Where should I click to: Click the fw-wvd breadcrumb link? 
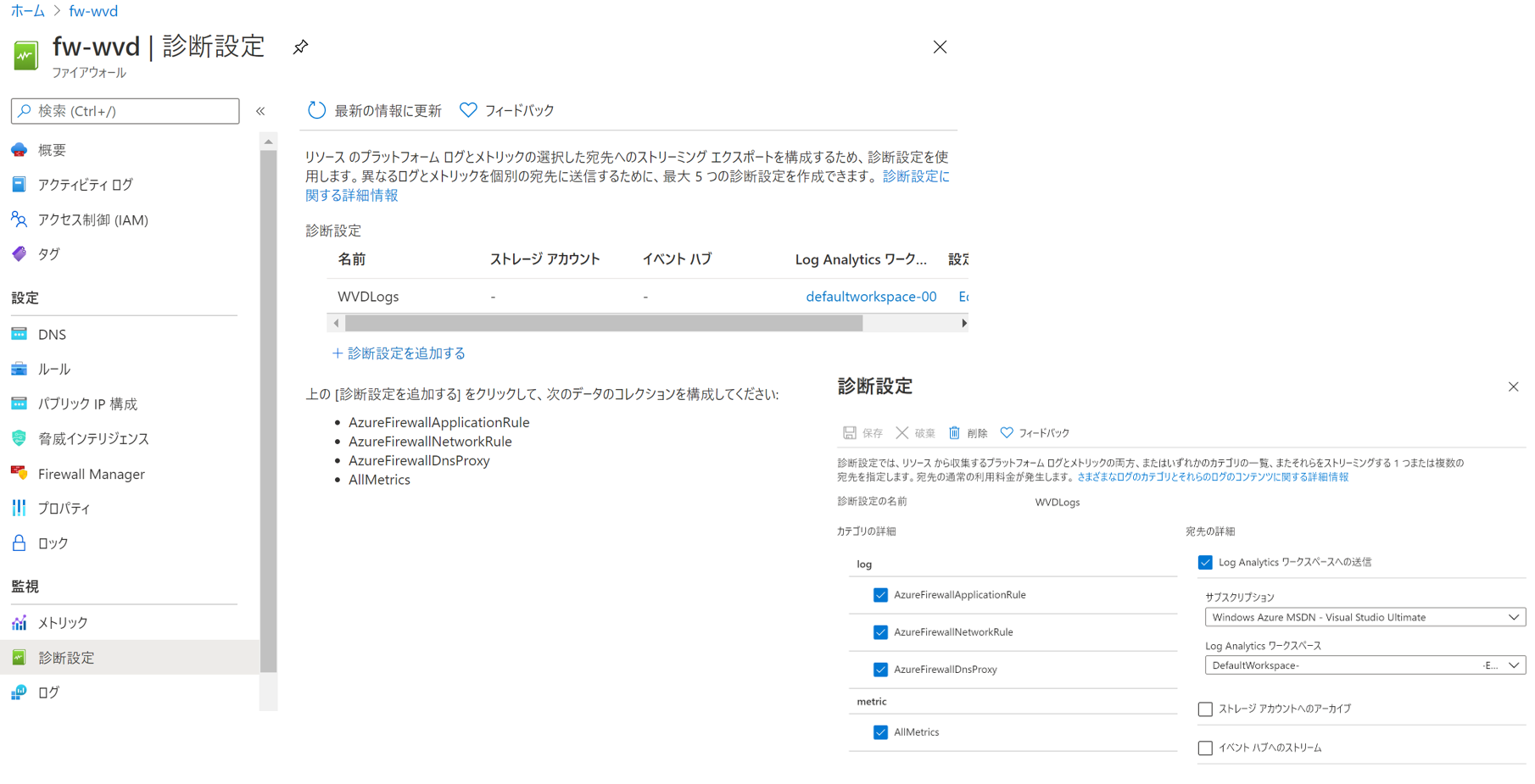(x=93, y=11)
